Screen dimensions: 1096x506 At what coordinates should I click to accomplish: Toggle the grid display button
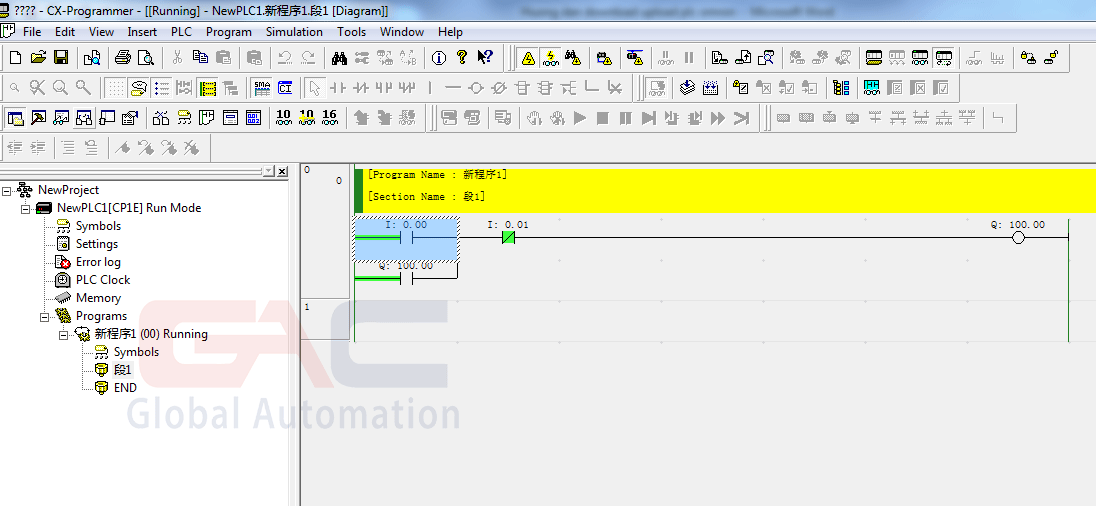[x=116, y=88]
